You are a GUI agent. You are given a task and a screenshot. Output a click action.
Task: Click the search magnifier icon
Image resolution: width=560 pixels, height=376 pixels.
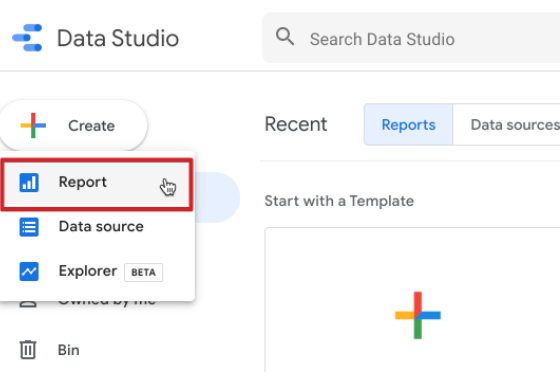[285, 37]
